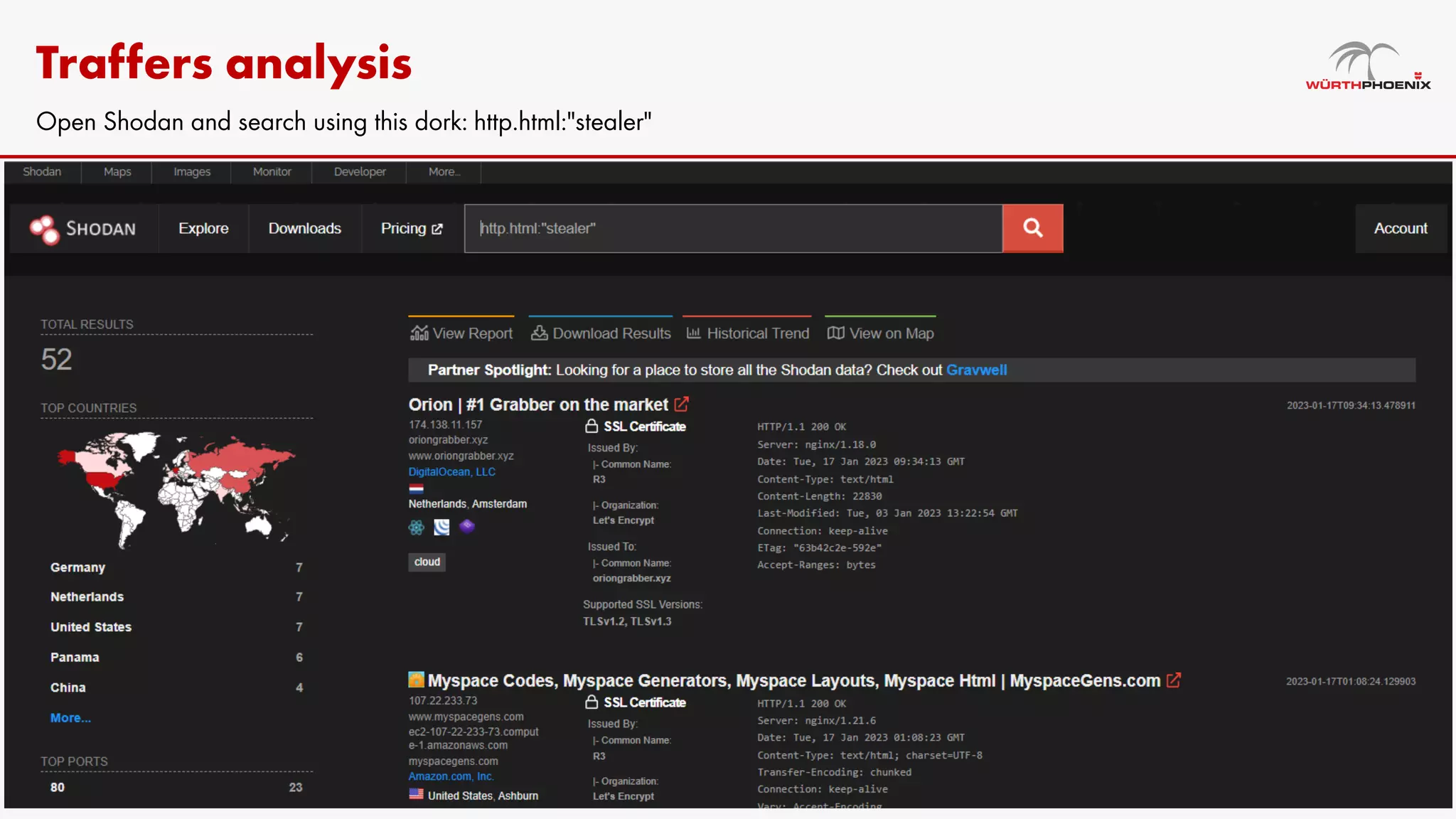Filter results by port 80
Screen dimensions: 1456x819
pyautogui.click(x=176, y=787)
